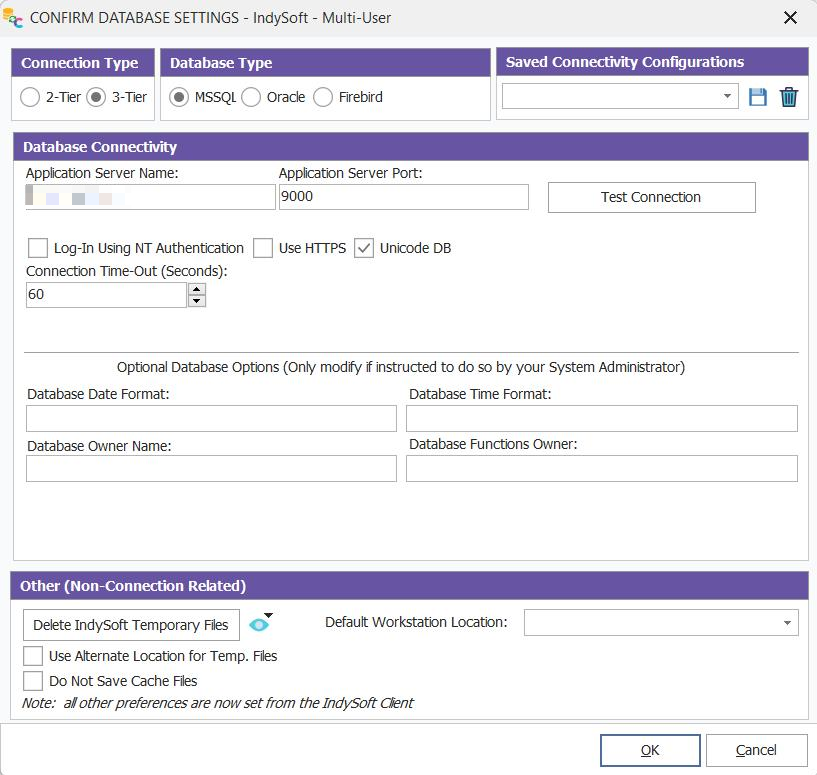Select the 2-Tier connection type
This screenshot has height=775, width=817.
pos(32,97)
